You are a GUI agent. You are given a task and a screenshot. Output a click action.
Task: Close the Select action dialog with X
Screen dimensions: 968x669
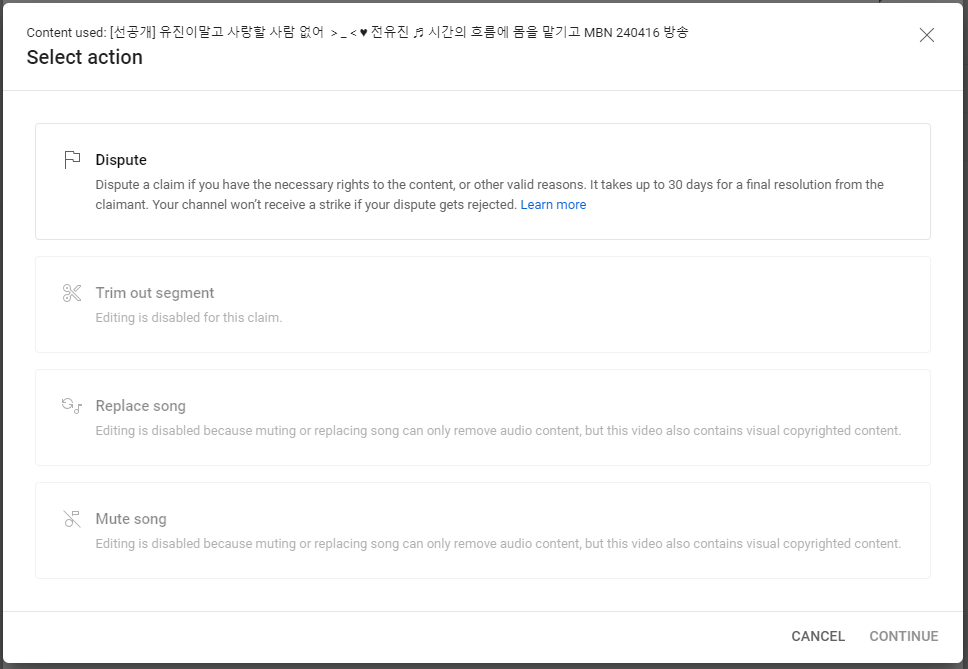[x=926, y=35]
